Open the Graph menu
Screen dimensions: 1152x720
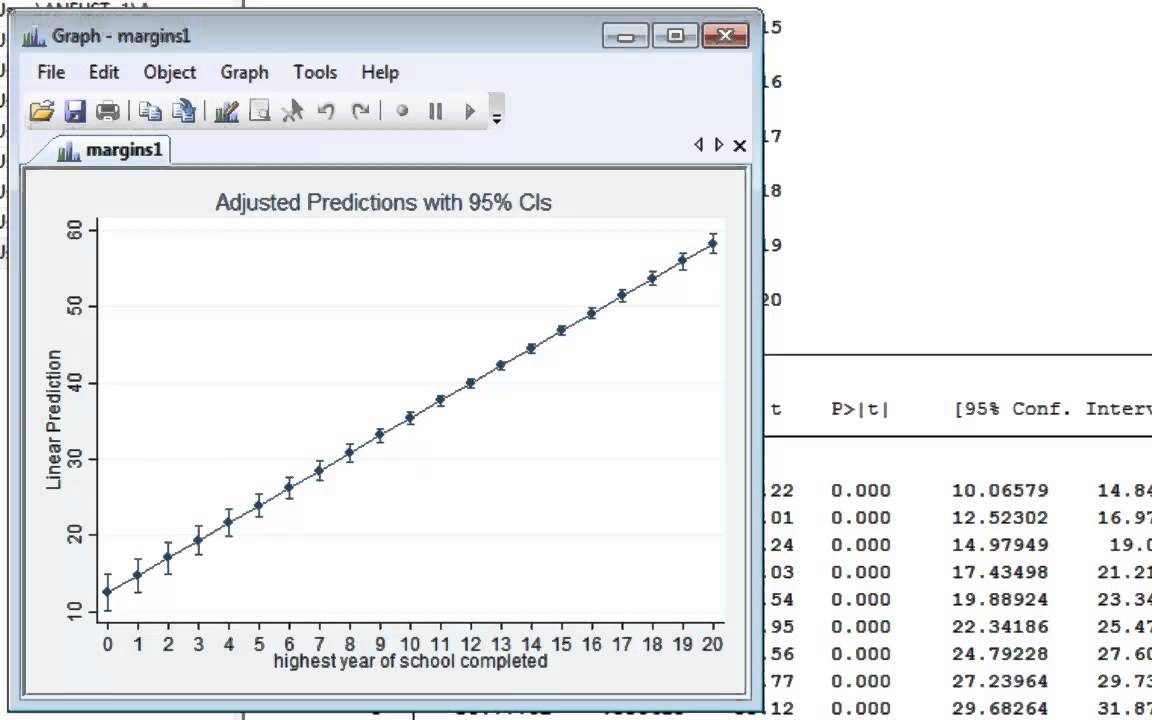pos(245,72)
